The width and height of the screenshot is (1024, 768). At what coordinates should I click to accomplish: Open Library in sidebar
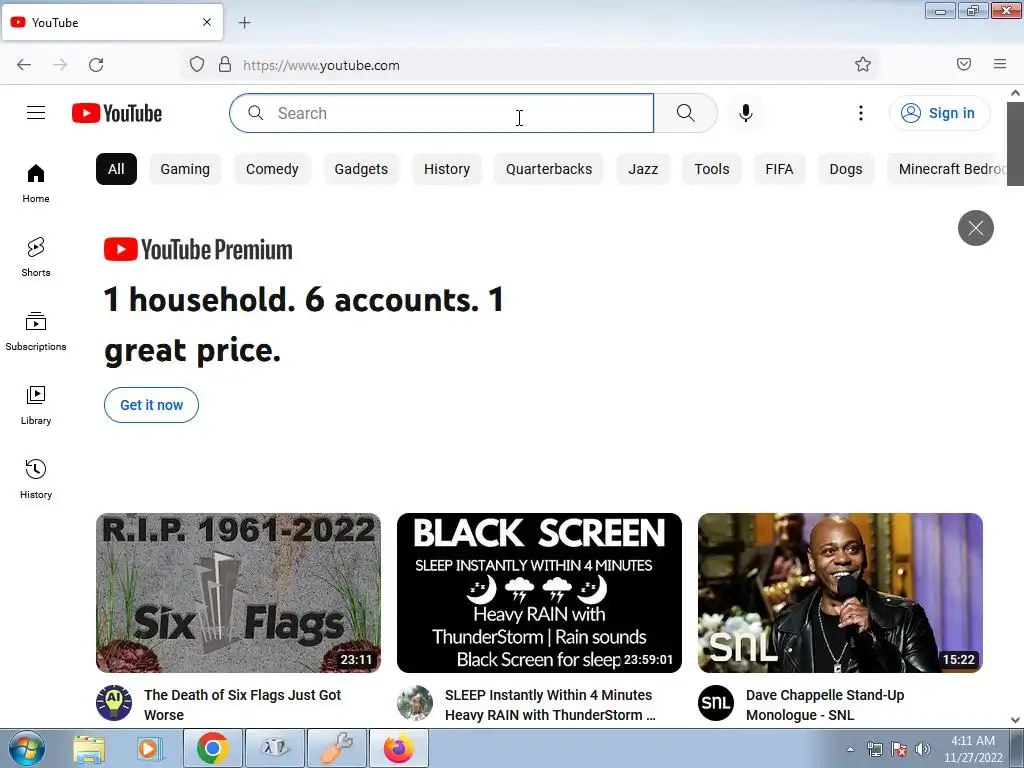point(36,406)
